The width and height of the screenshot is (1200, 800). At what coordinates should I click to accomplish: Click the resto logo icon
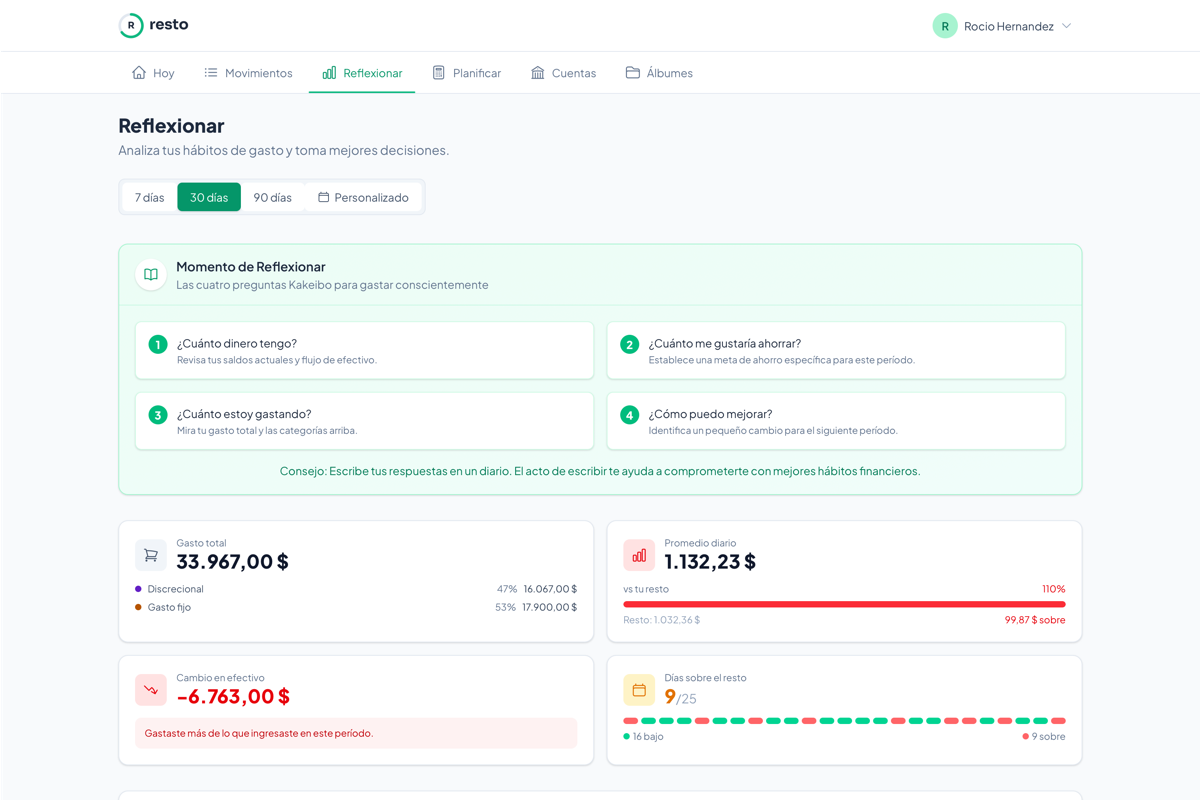pyautogui.click(x=131, y=26)
